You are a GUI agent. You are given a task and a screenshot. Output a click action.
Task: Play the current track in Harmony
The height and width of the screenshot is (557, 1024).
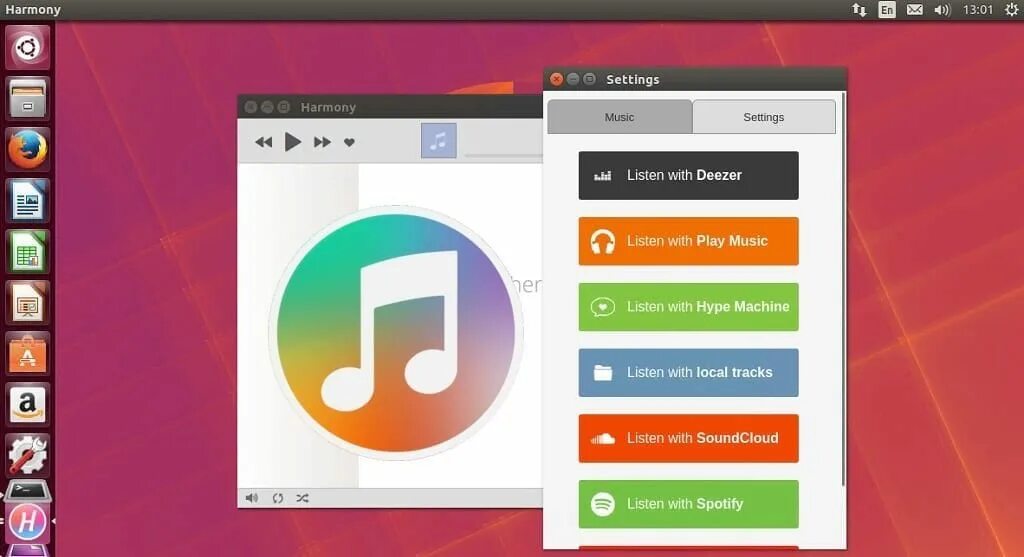tap(293, 142)
